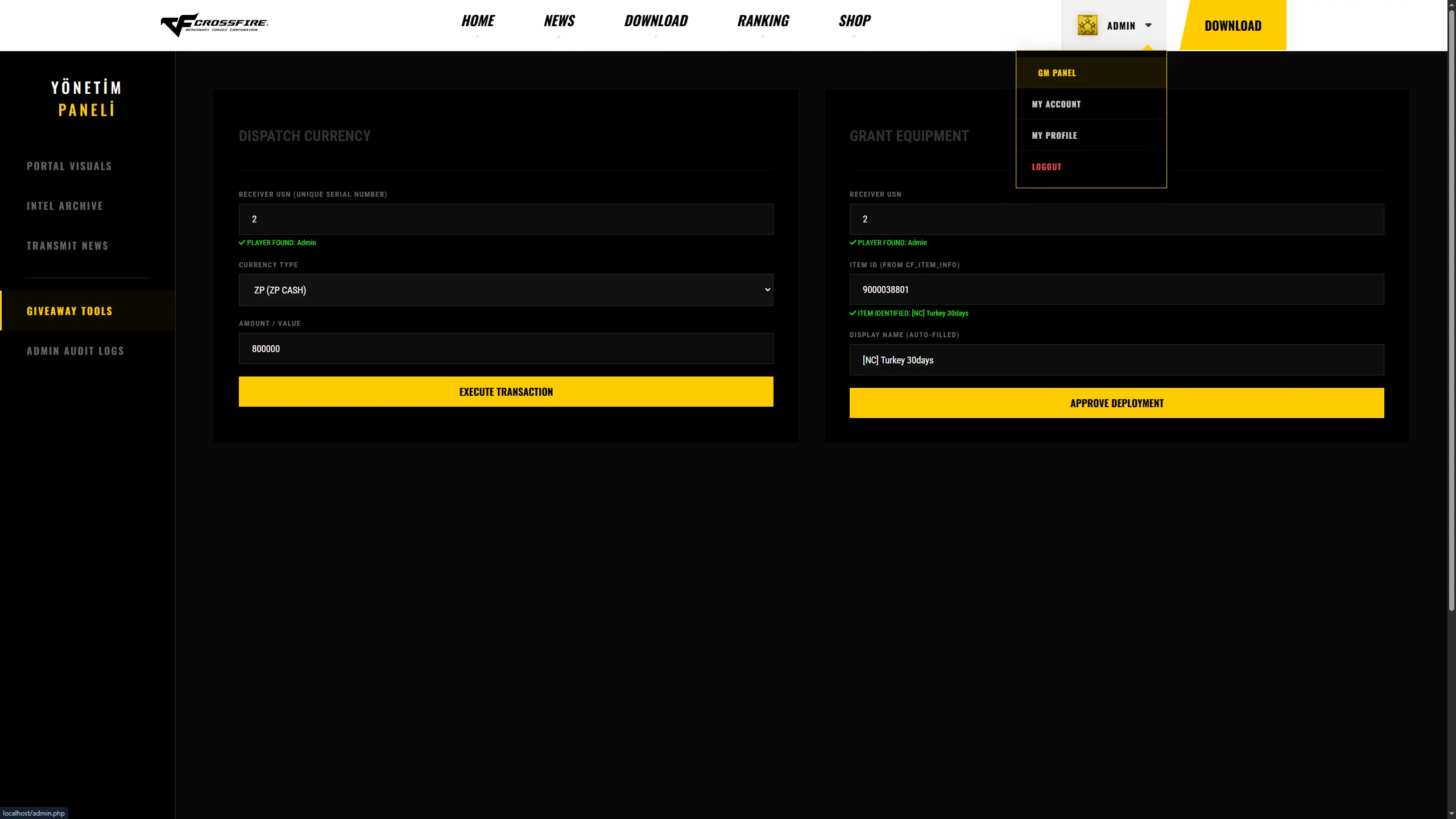The width and height of the screenshot is (1456, 819).
Task: Open the Currency Type dropdown
Action: tap(506, 290)
